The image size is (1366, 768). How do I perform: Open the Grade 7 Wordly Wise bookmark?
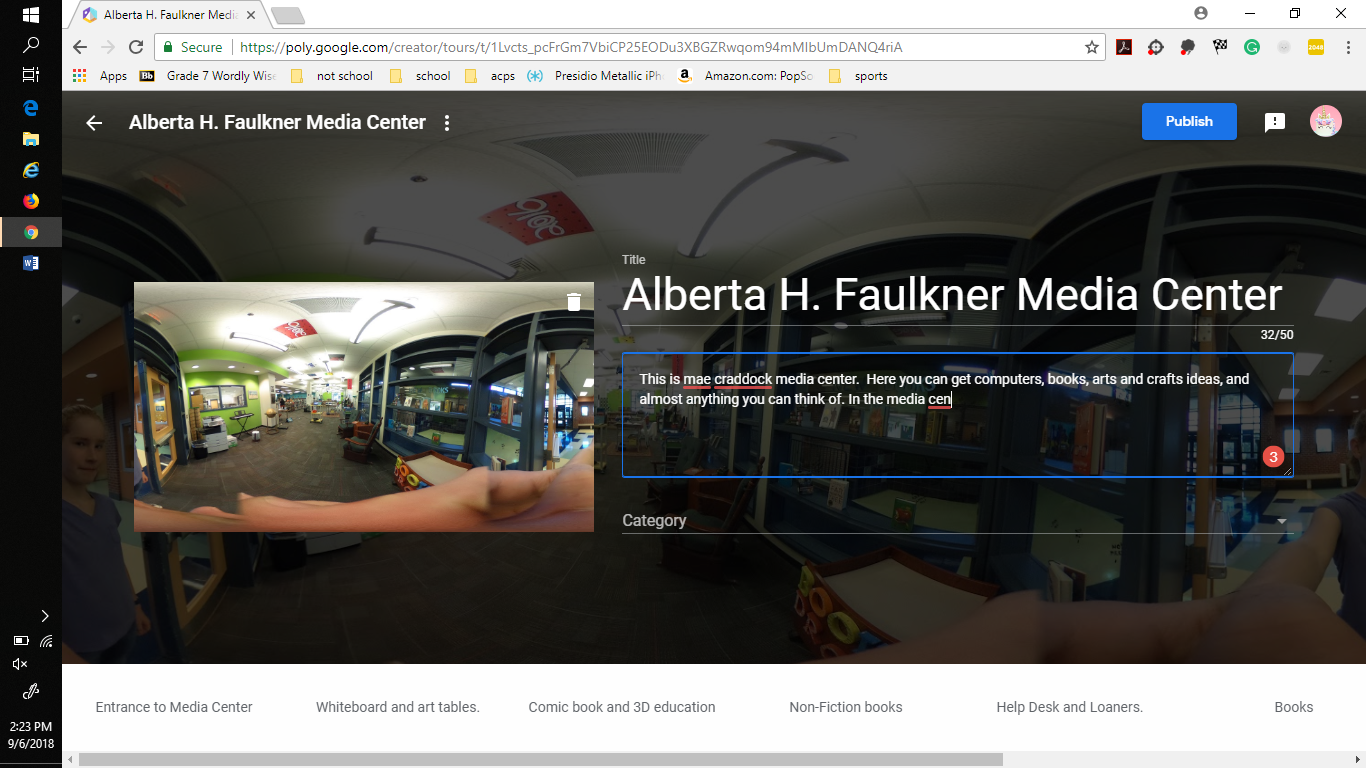coord(210,76)
